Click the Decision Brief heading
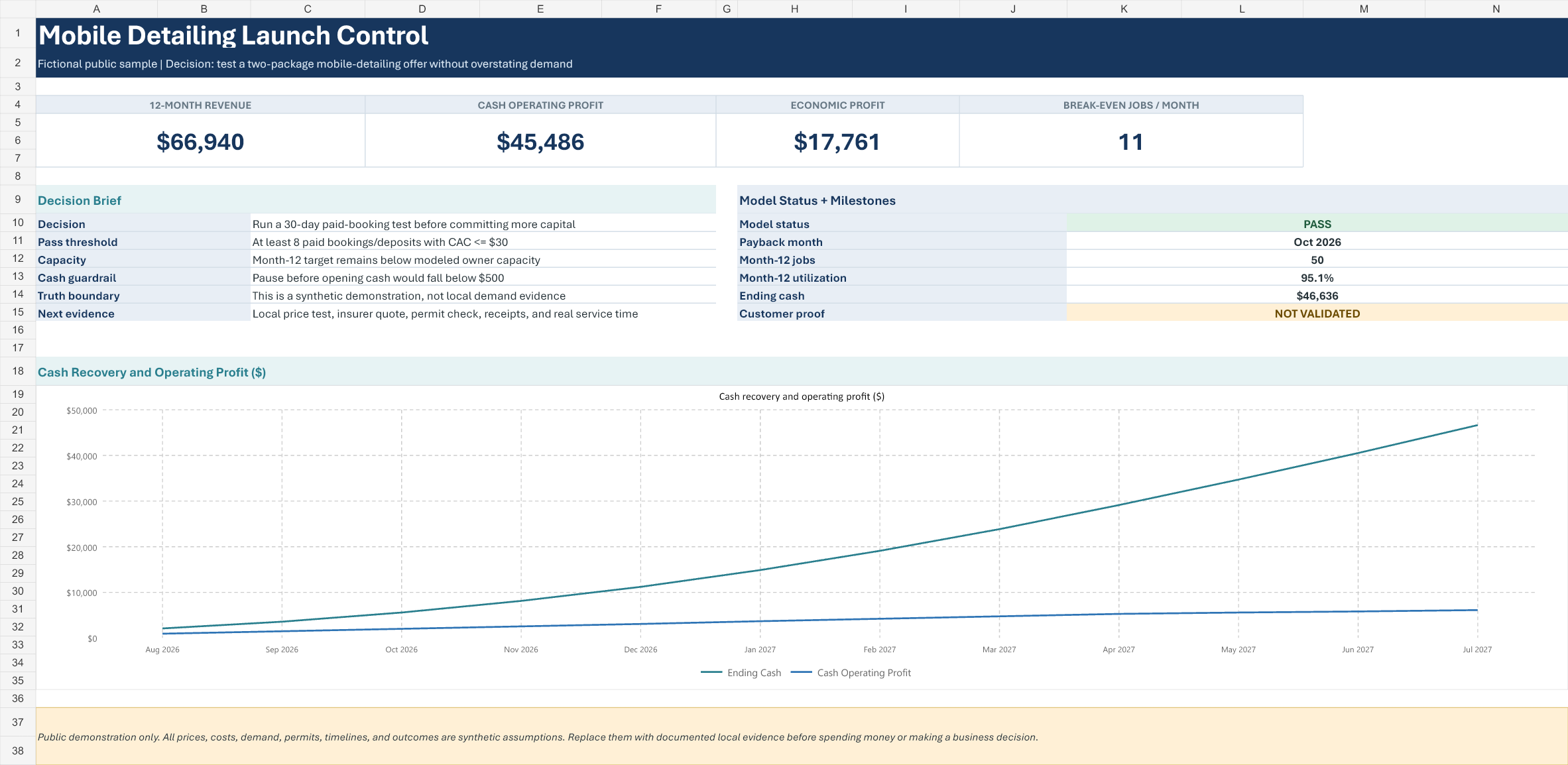This screenshot has width=1568, height=765. click(80, 200)
